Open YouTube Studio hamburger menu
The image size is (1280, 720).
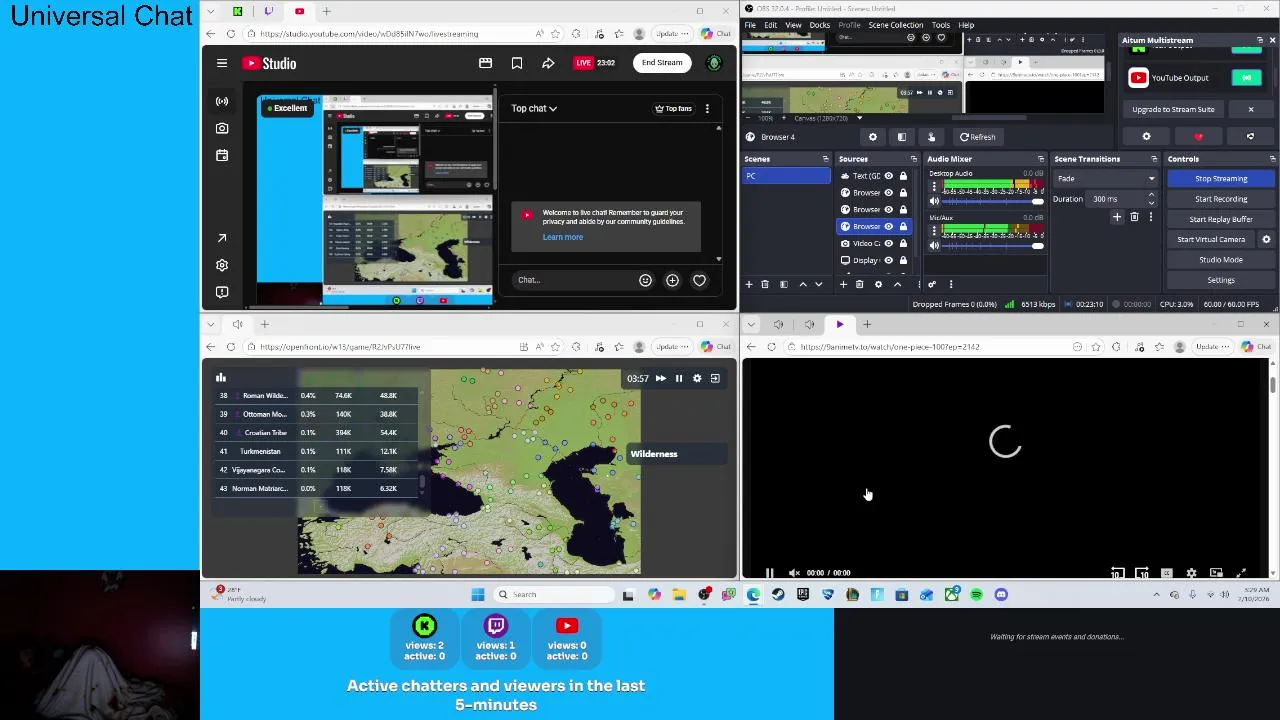click(x=222, y=63)
